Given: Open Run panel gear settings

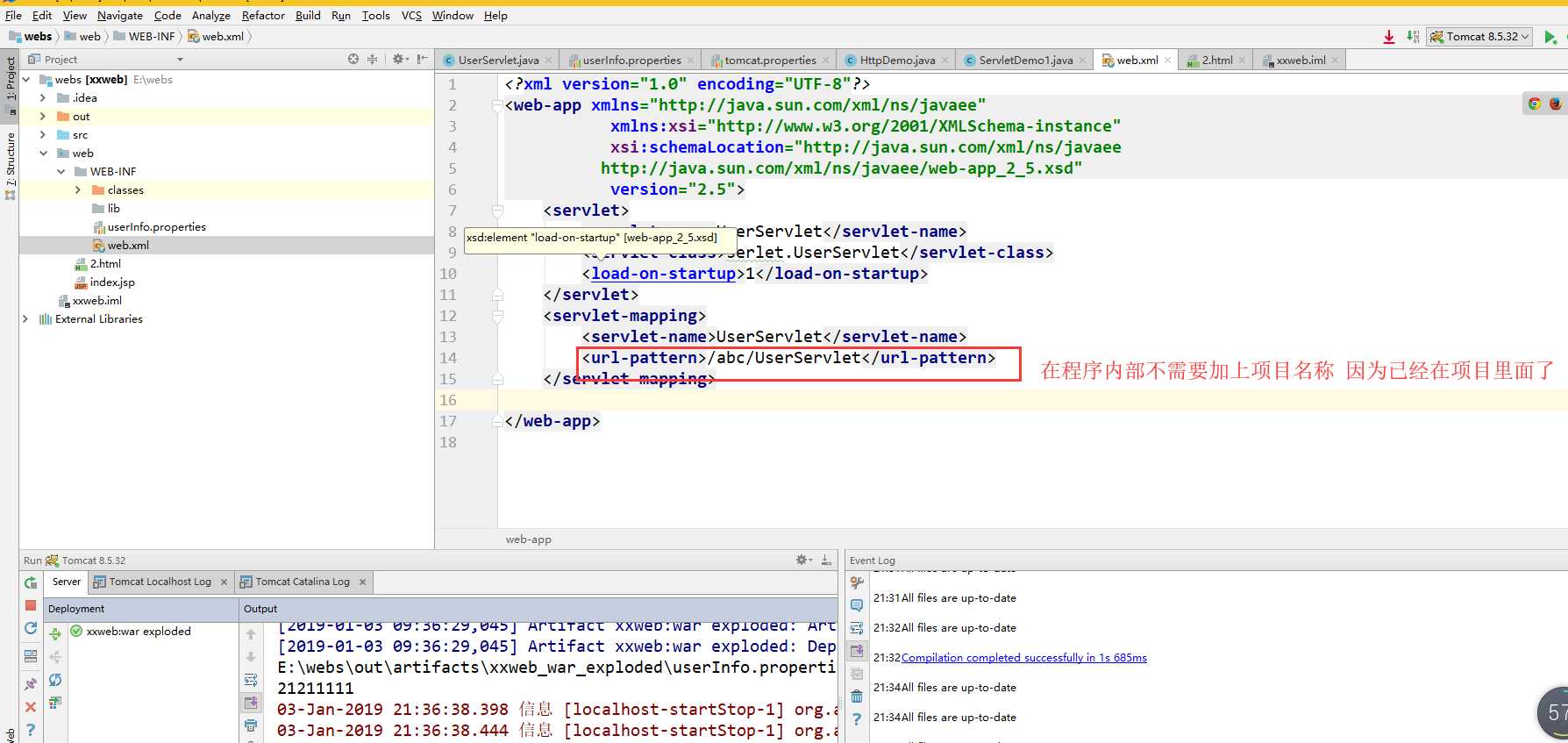Looking at the screenshot, I should 804,560.
